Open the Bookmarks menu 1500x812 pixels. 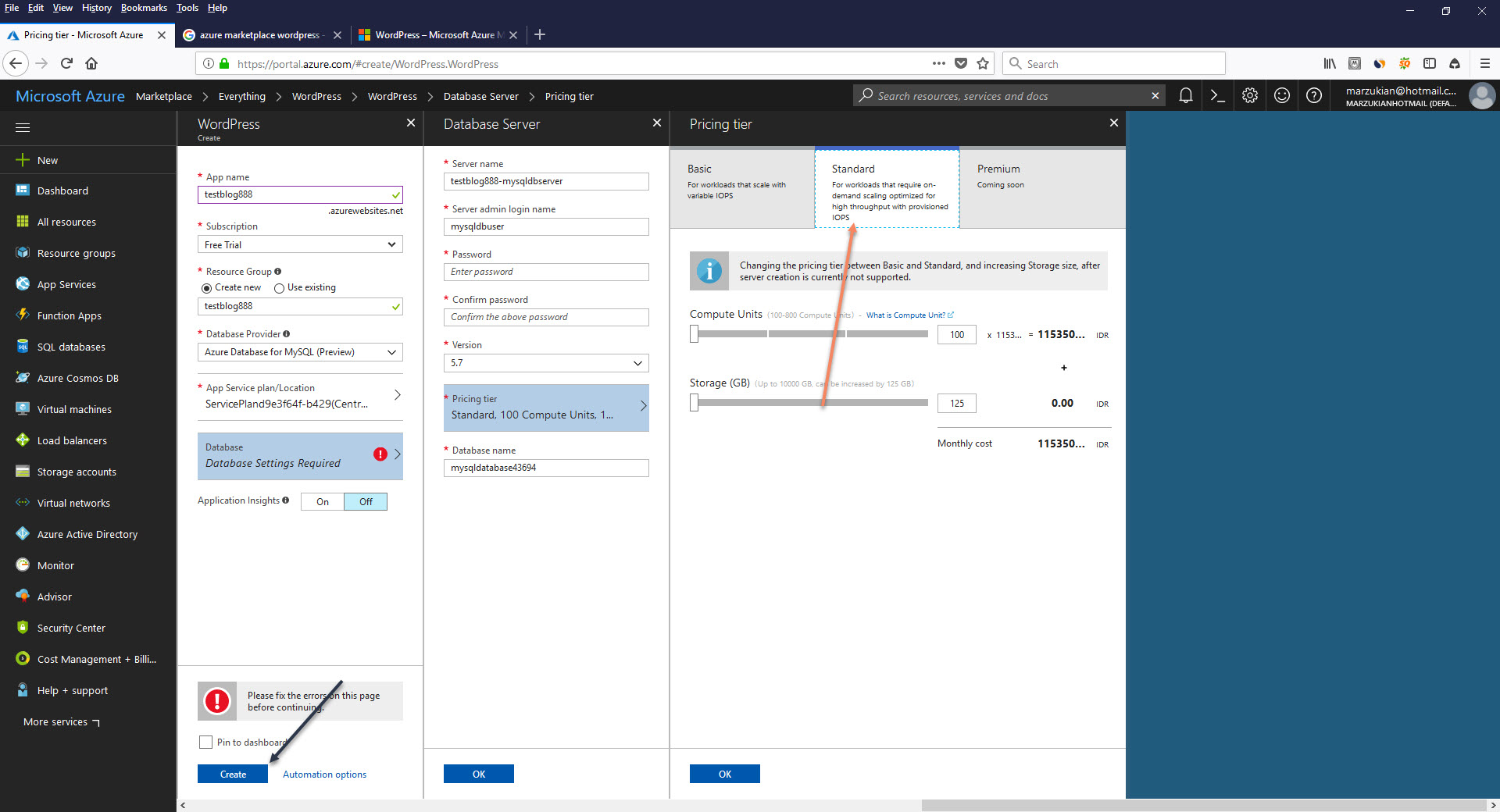[x=144, y=8]
